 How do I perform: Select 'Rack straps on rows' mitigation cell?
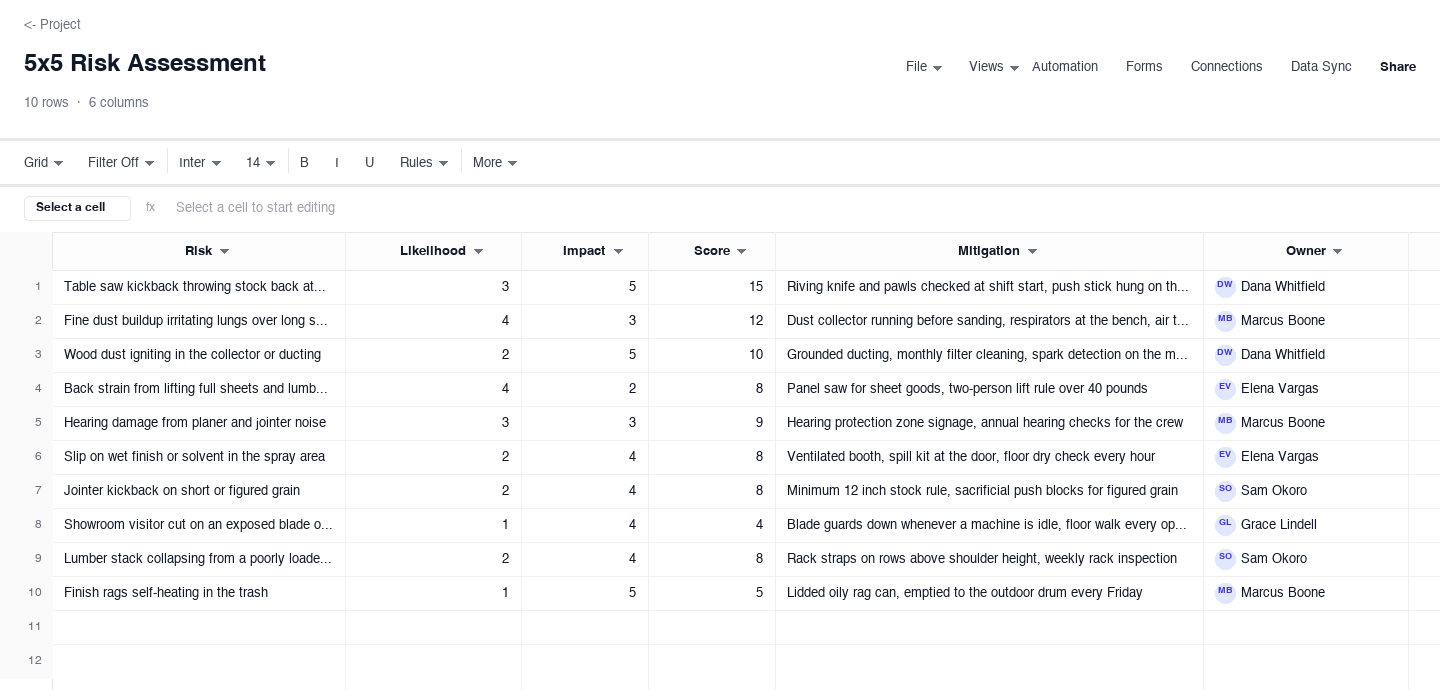(989, 559)
